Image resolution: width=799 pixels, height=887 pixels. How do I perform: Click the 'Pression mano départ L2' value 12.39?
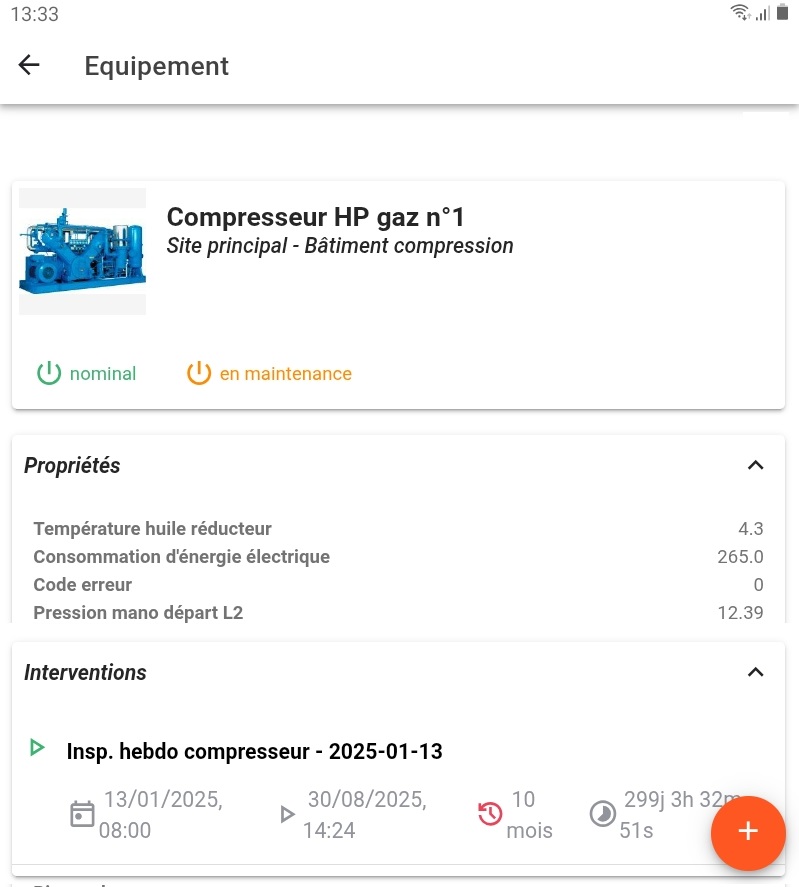(x=740, y=612)
